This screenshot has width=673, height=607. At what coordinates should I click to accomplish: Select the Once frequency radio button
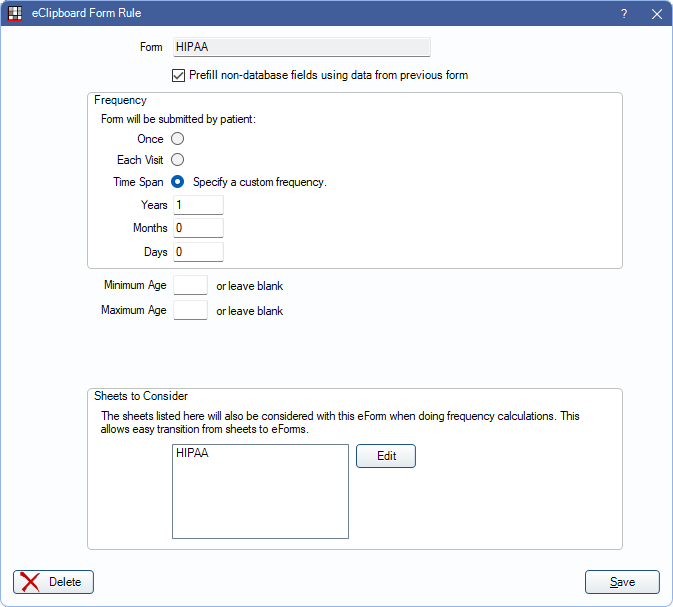[x=178, y=139]
